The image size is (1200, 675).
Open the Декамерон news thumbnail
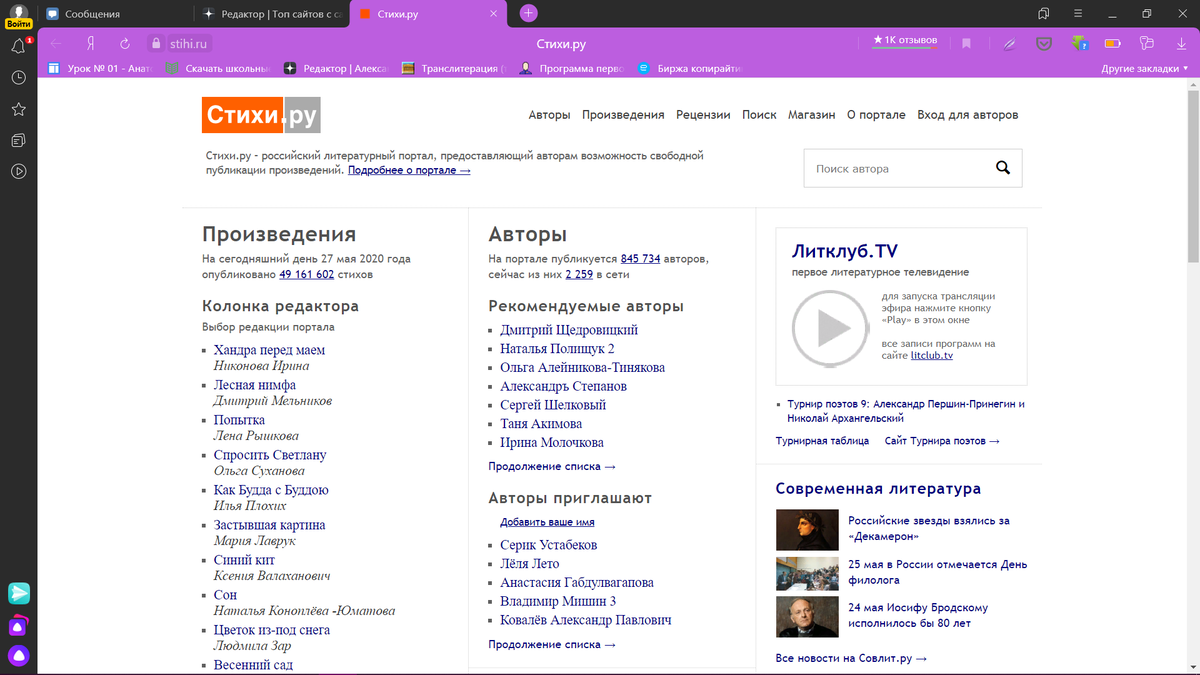(807, 530)
